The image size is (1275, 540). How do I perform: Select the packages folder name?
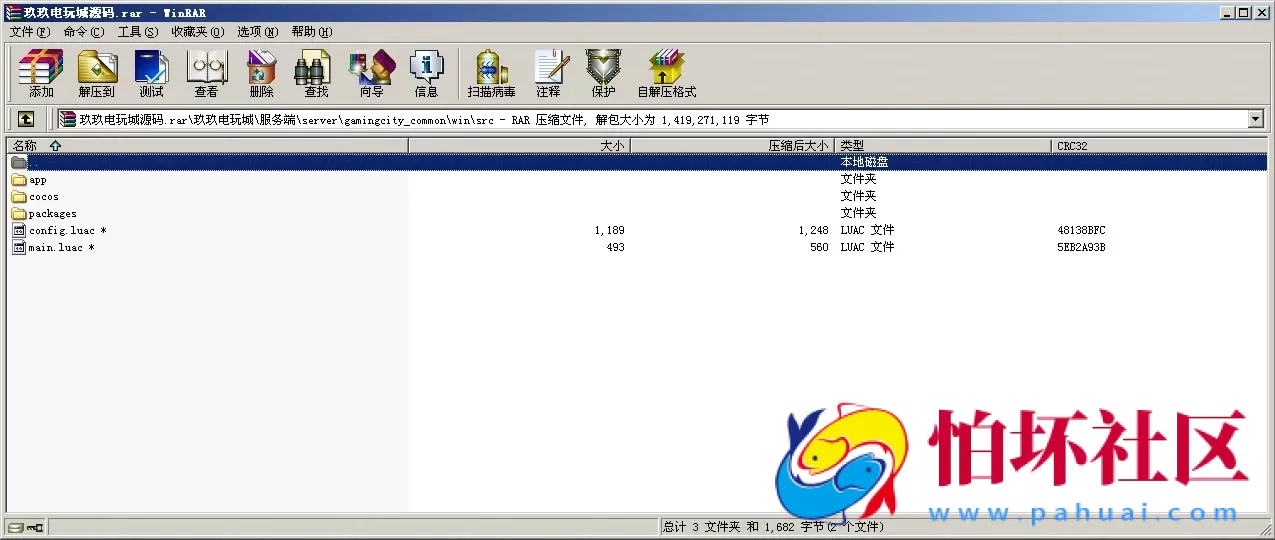(53, 214)
